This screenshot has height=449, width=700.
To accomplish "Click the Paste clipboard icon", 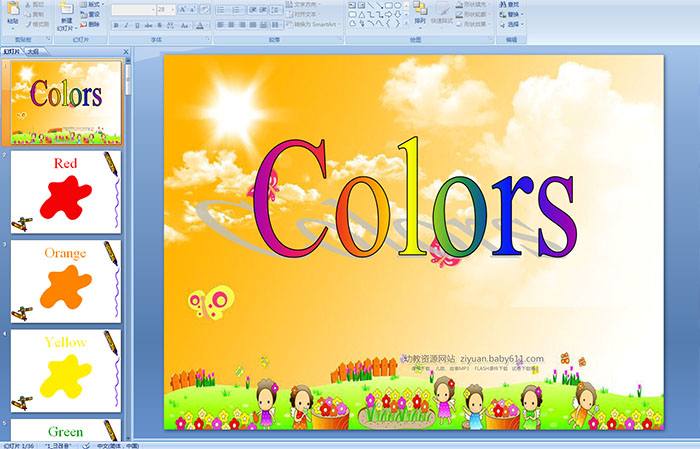I will [13, 8].
